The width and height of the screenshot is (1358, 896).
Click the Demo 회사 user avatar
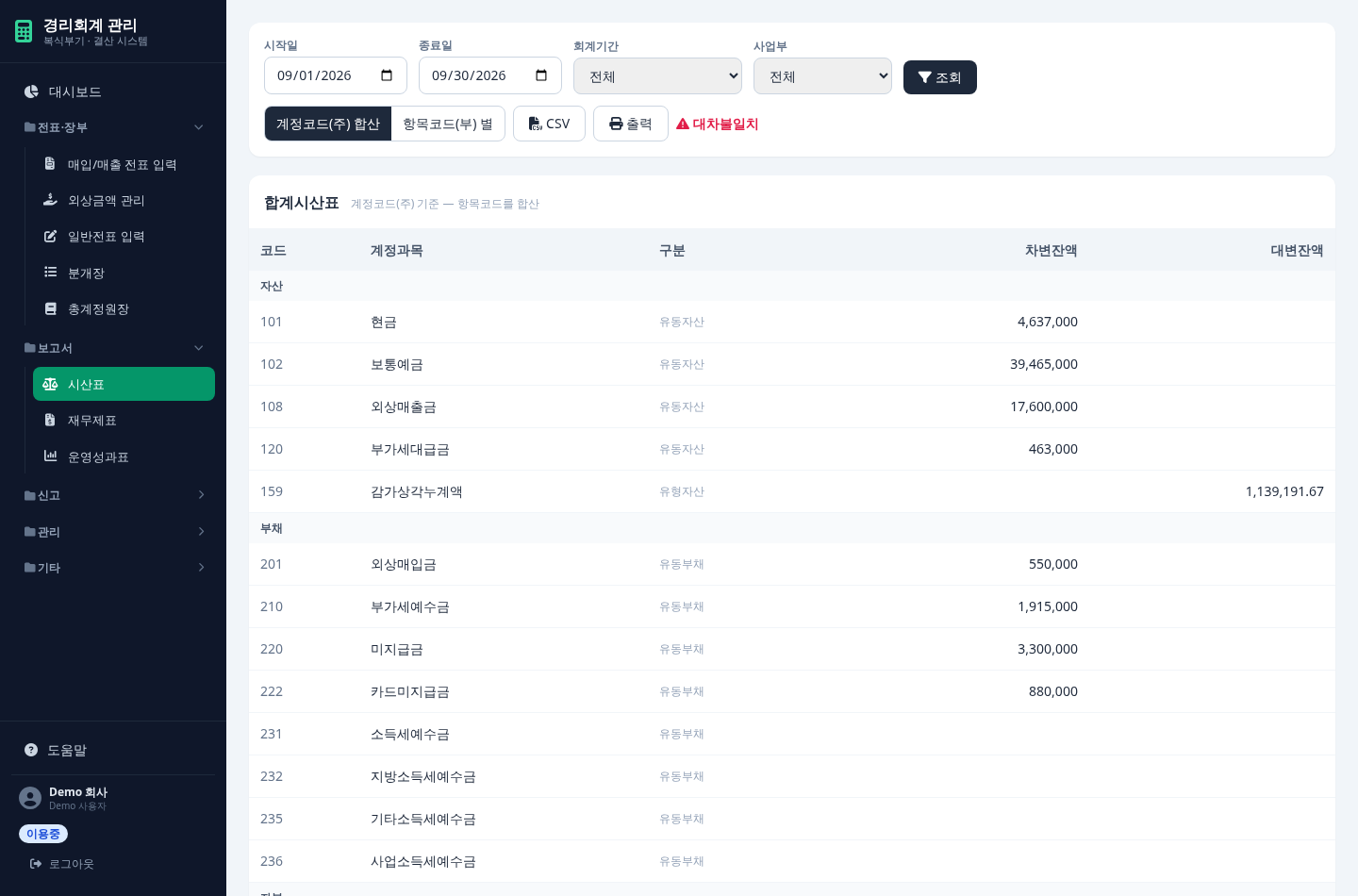click(x=30, y=798)
